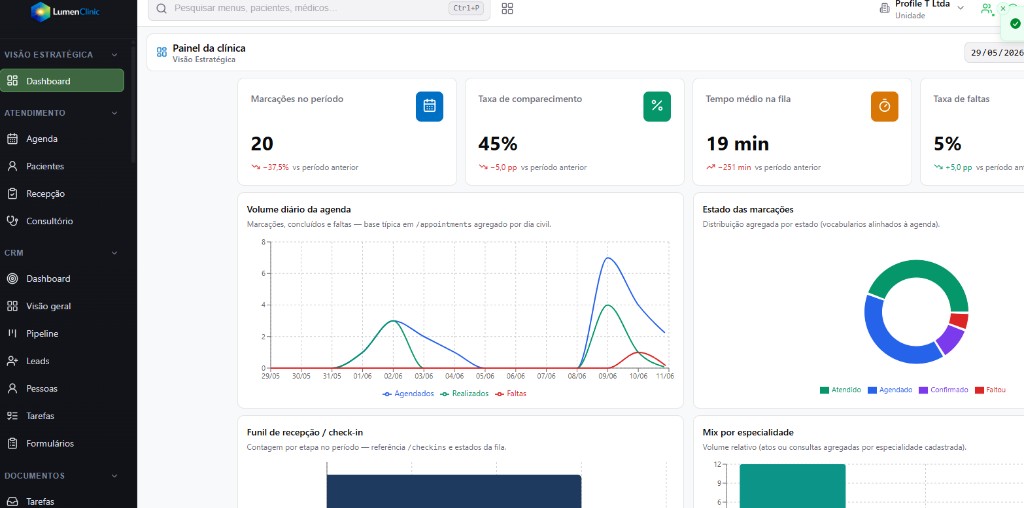
Task: Go to Visão geral under CRM
Action: (x=63, y=306)
